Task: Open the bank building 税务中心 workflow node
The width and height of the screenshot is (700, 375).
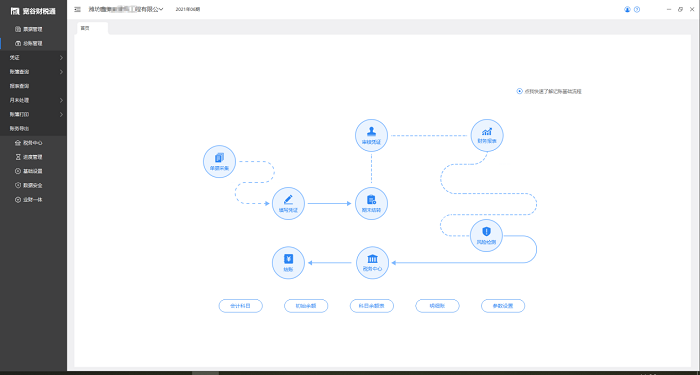Action: point(372,263)
